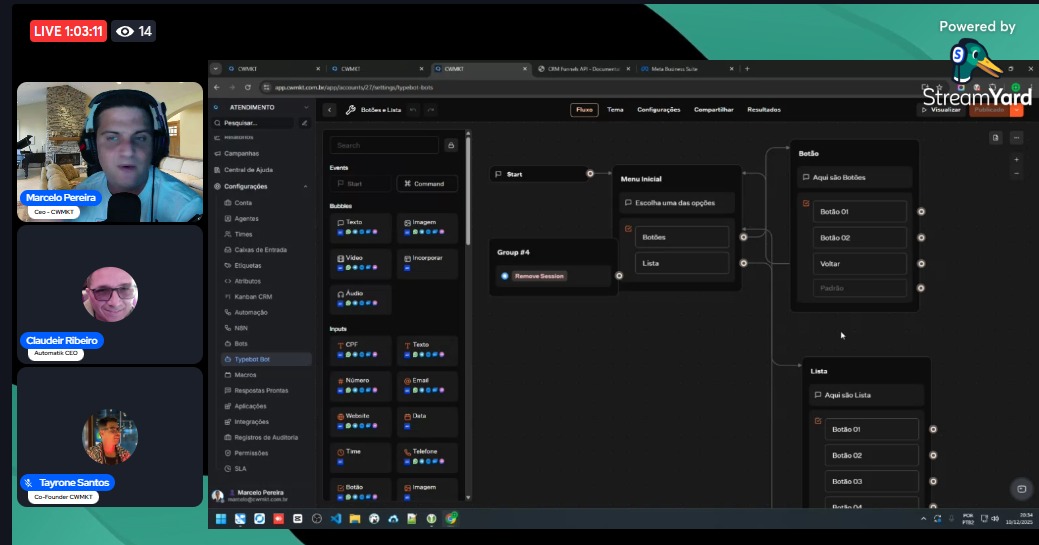Open the dropdown arrow beside Publicado
This screenshot has height=545, width=1039.
point(1017,110)
